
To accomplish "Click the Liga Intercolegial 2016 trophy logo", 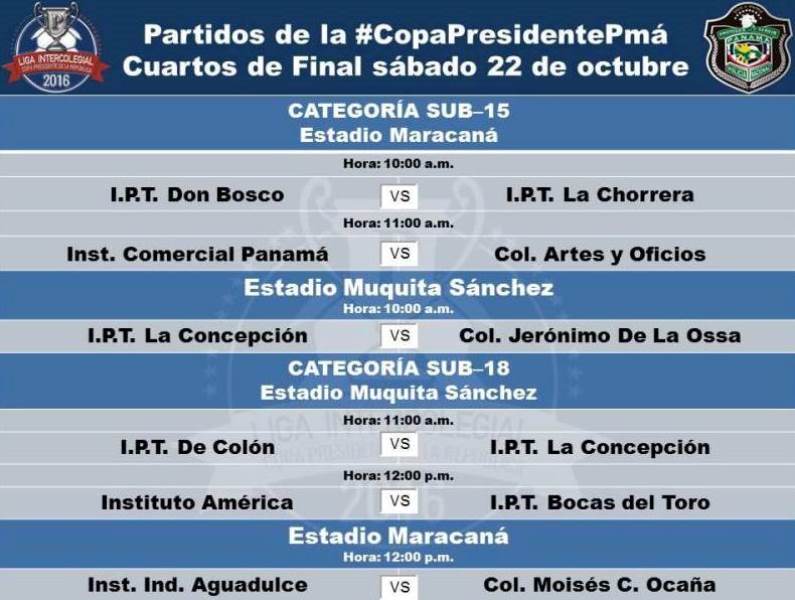I will point(57,46).
